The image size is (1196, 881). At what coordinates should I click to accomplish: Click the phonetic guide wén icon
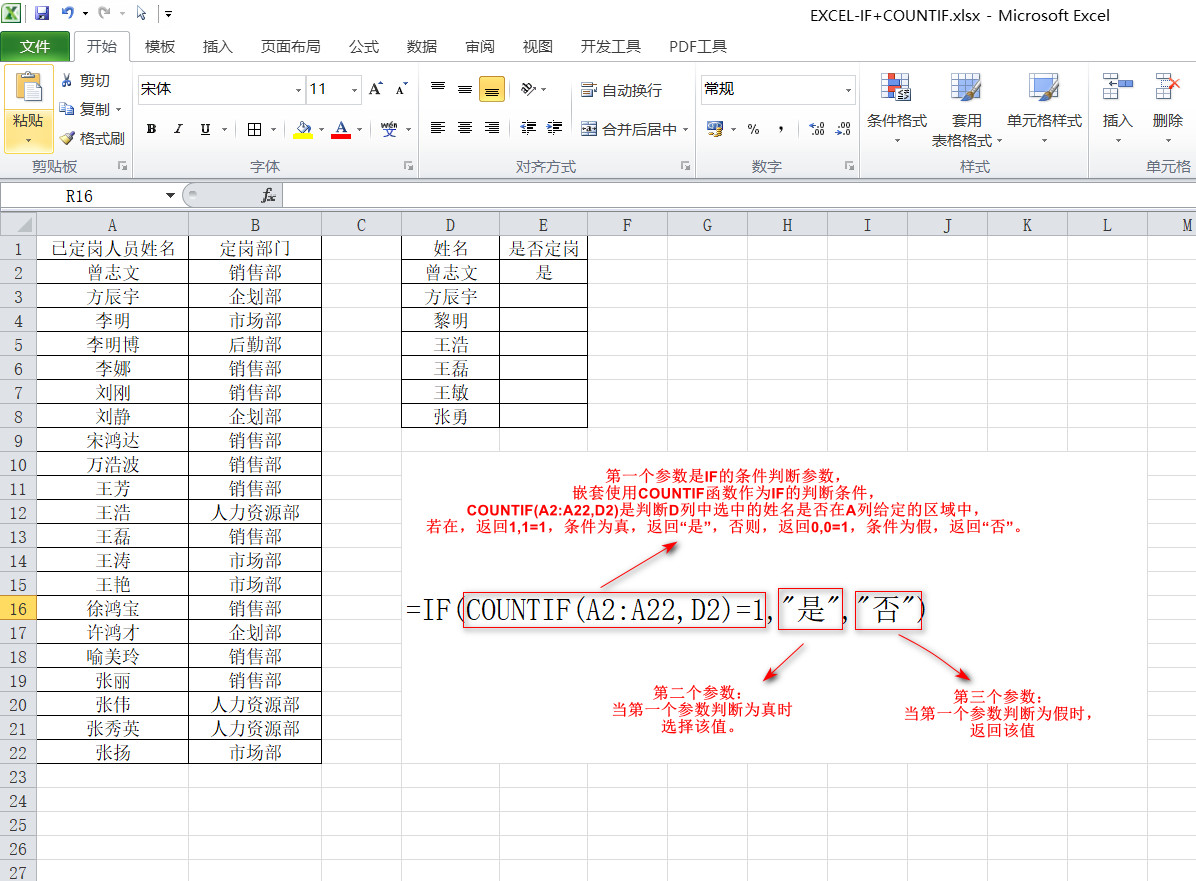click(389, 129)
